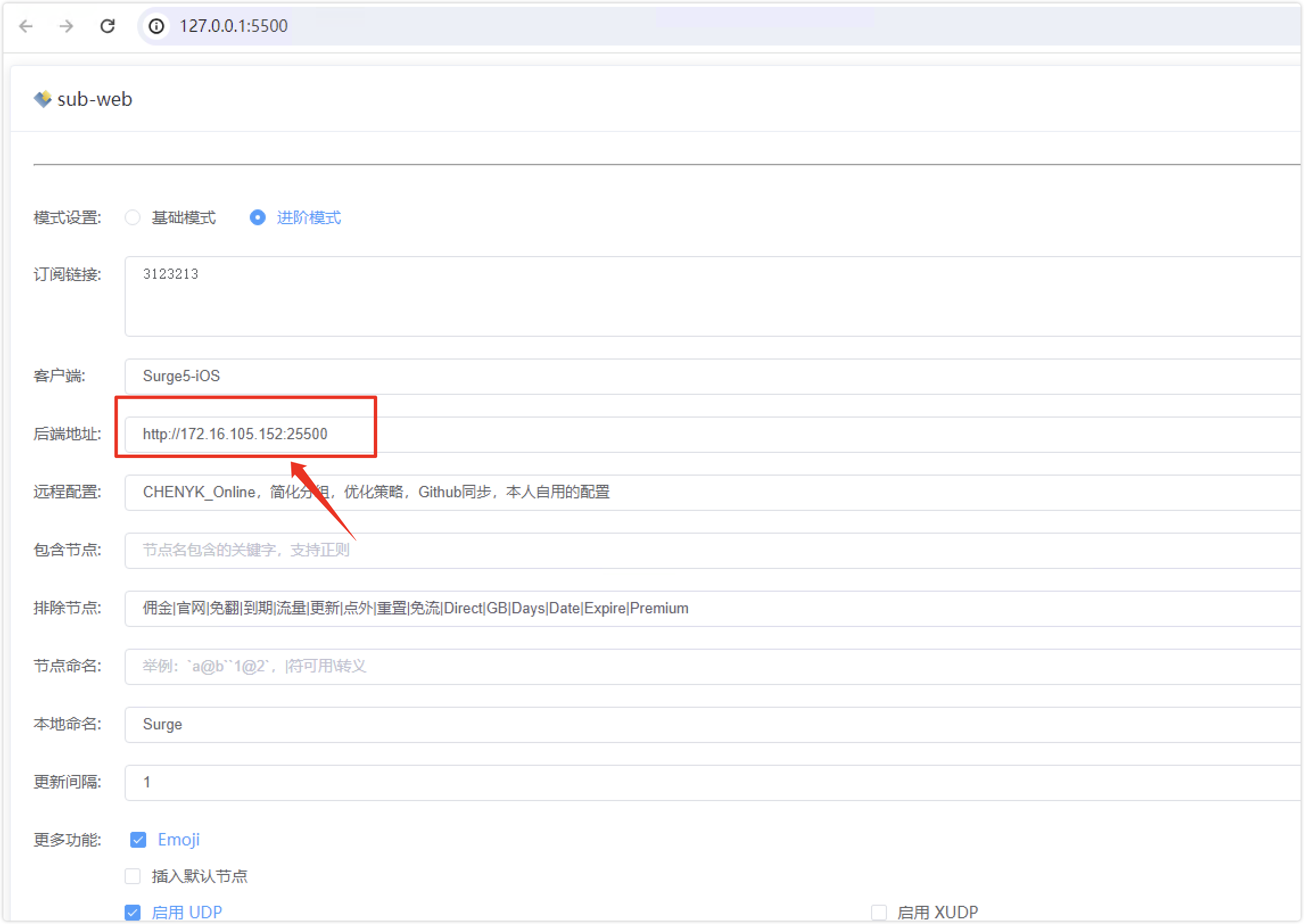Reload the page with the refresh icon
Screen dimensions: 1304x924
coord(108,26)
